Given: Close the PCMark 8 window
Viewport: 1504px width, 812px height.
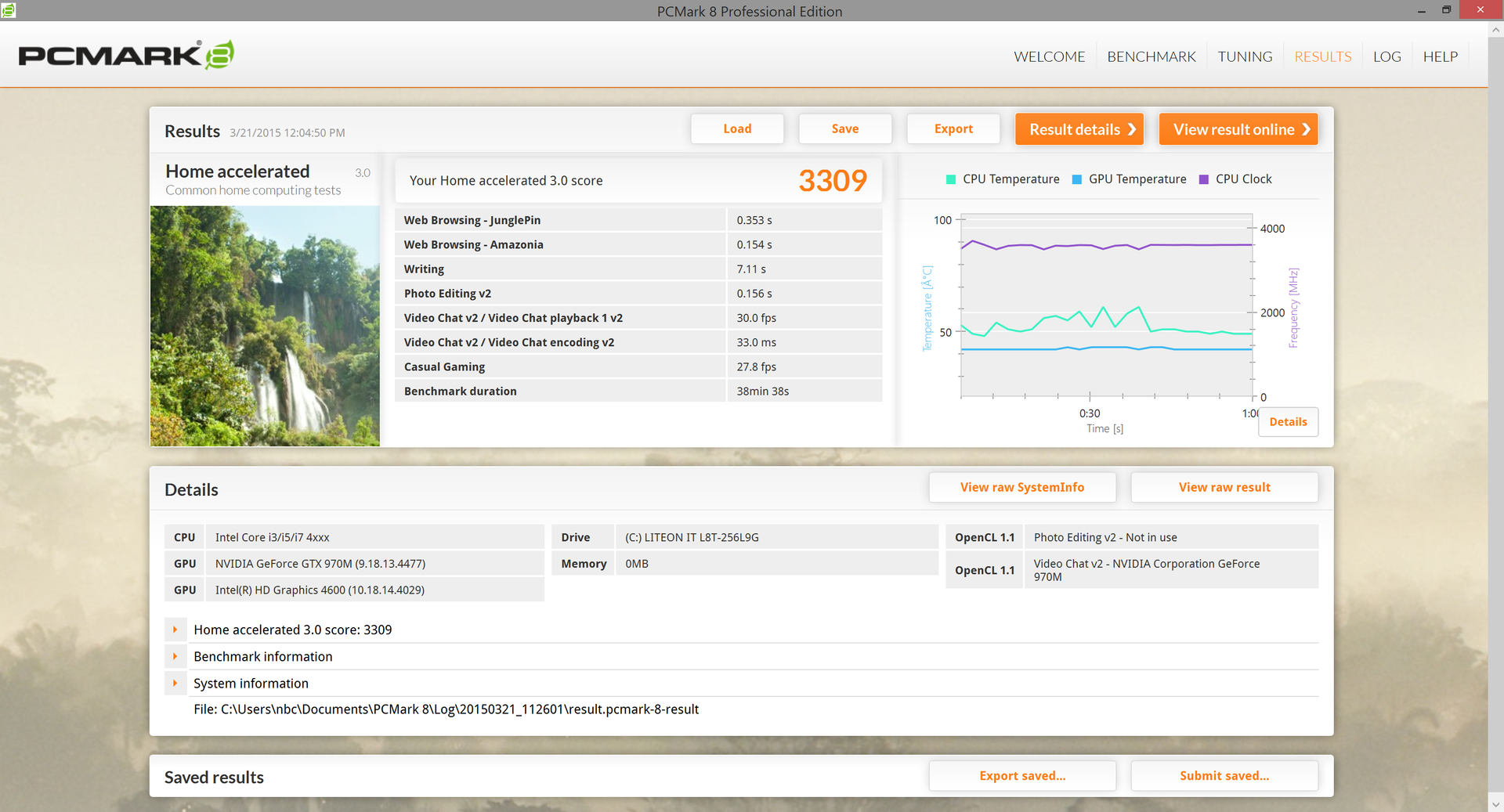Looking at the screenshot, I should point(1480,9).
